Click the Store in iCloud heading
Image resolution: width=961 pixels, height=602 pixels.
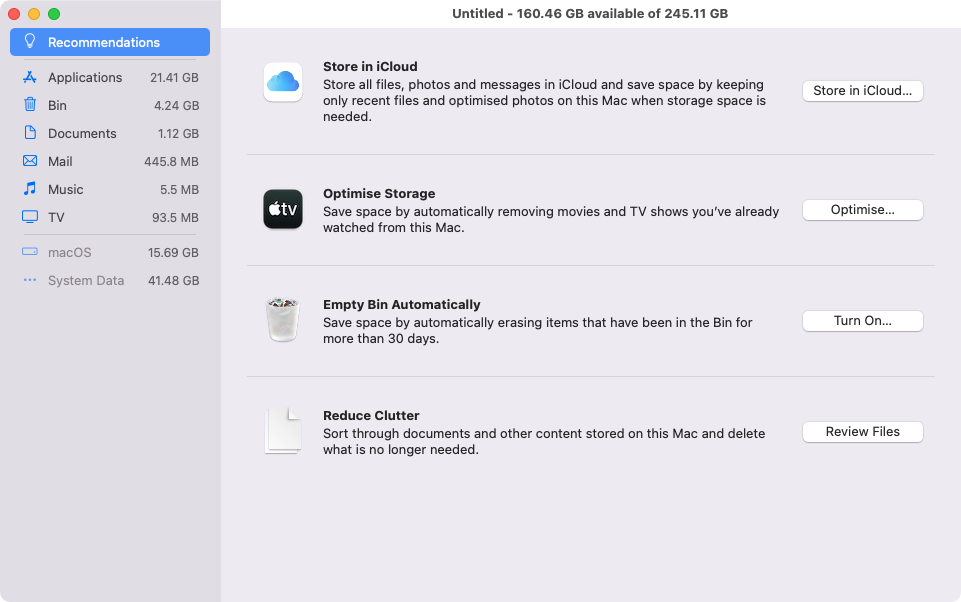370,66
